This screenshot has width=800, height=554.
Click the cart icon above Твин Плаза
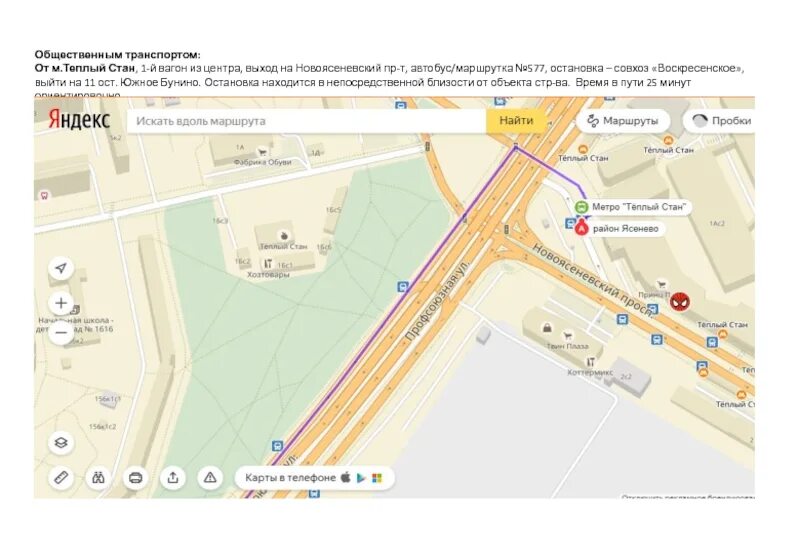coord(567,336)
